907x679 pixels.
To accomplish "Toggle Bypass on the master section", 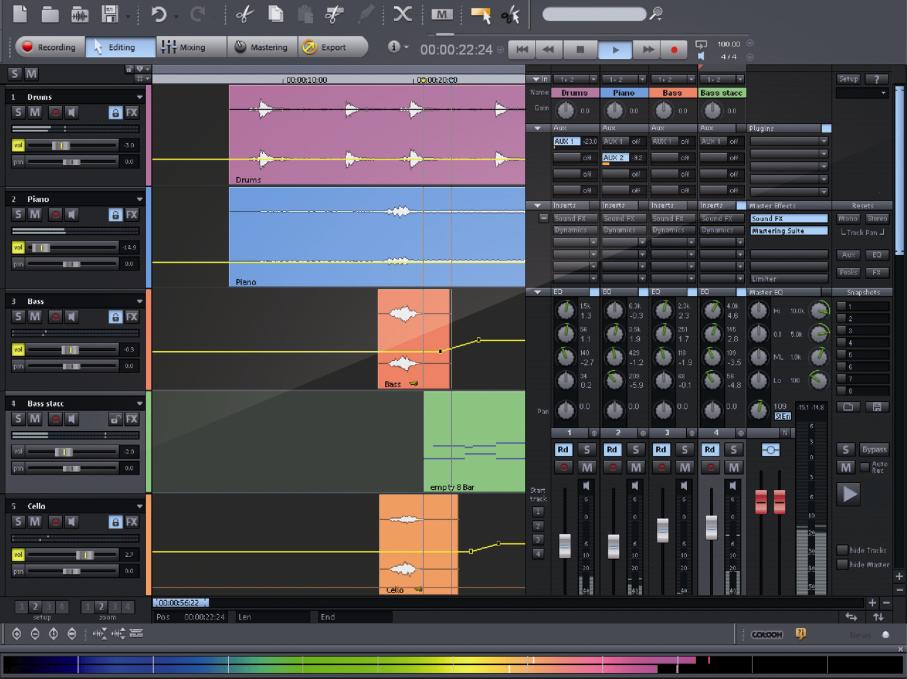I will [x=875, y=449].
